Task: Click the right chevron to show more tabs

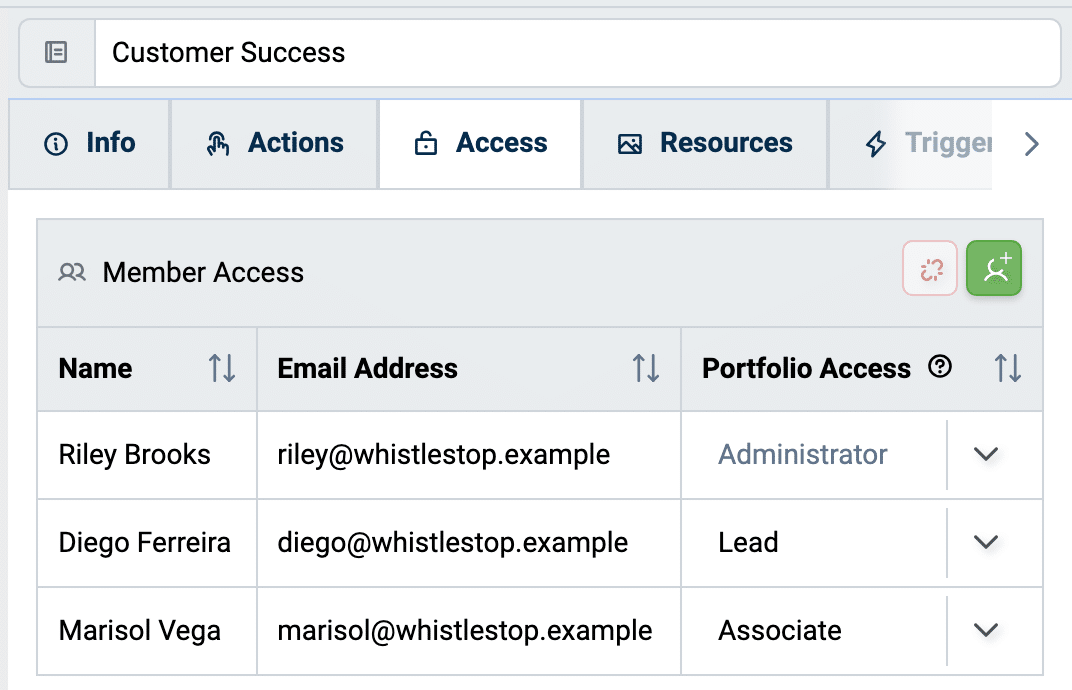Action: [x=1032, y=144]
